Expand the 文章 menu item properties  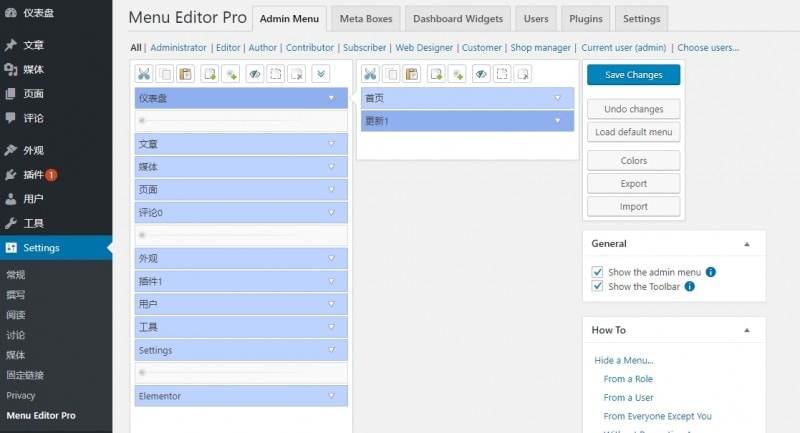332,144
